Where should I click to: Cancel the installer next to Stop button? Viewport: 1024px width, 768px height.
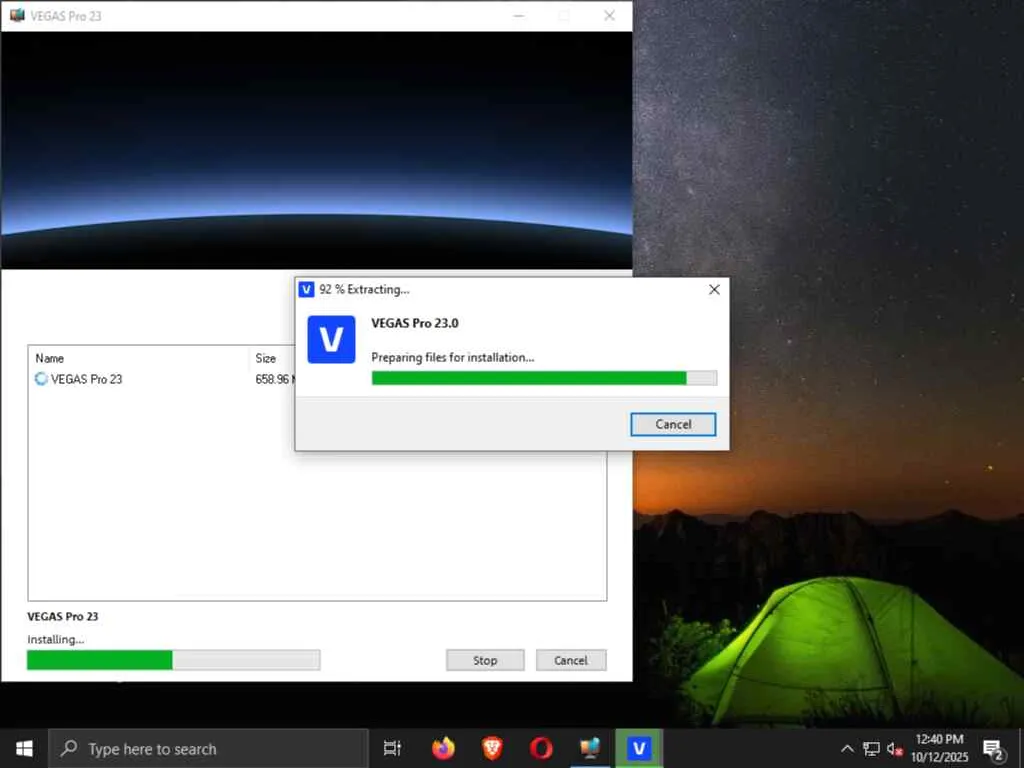click(x=571, y=660)
